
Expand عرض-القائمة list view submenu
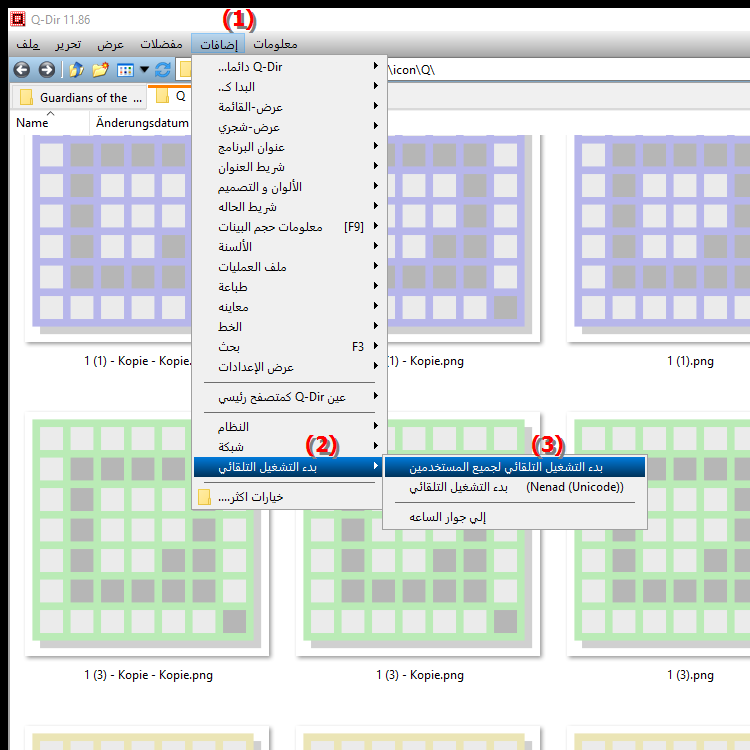point(288,107)
